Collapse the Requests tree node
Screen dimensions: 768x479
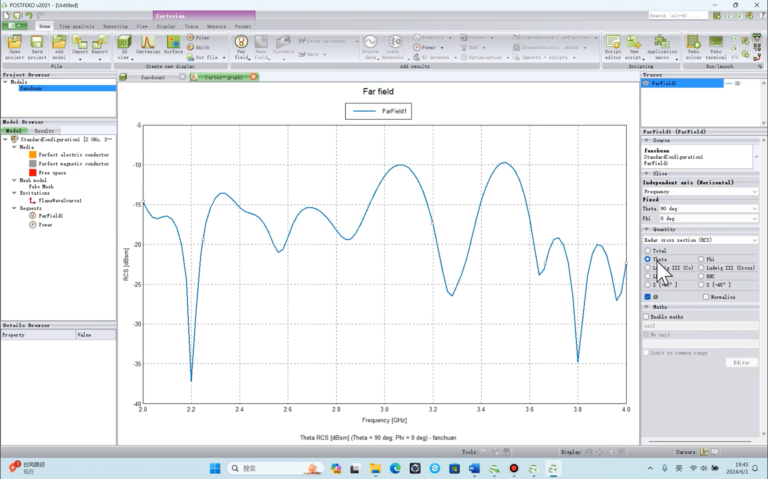point(14,208)
